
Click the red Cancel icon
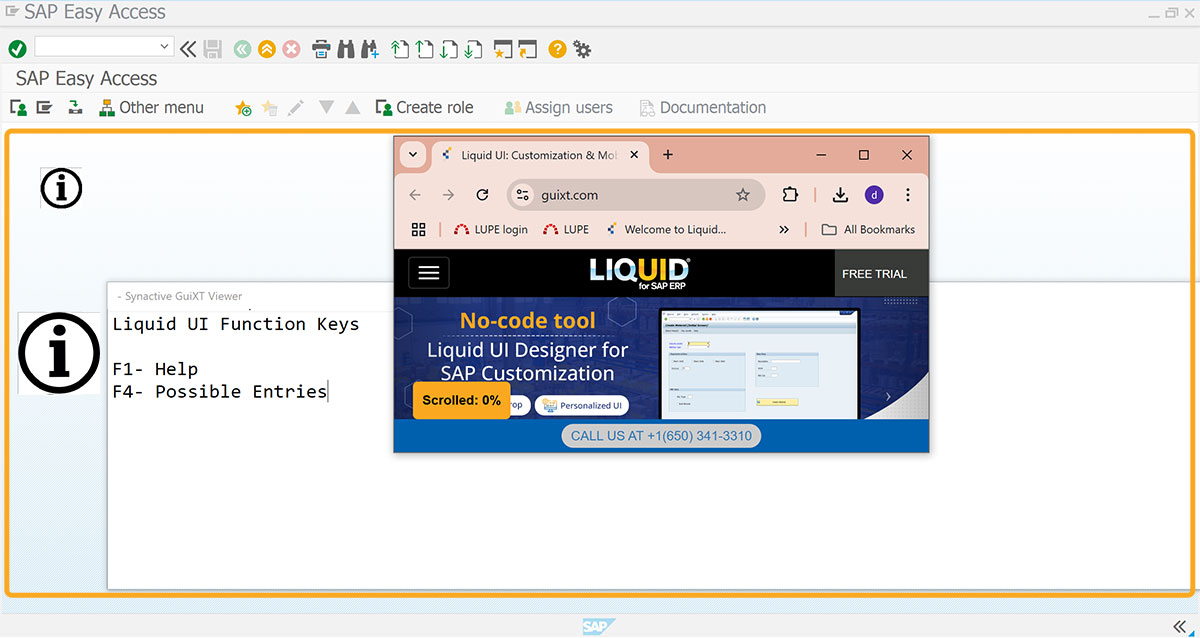[291, 48]
